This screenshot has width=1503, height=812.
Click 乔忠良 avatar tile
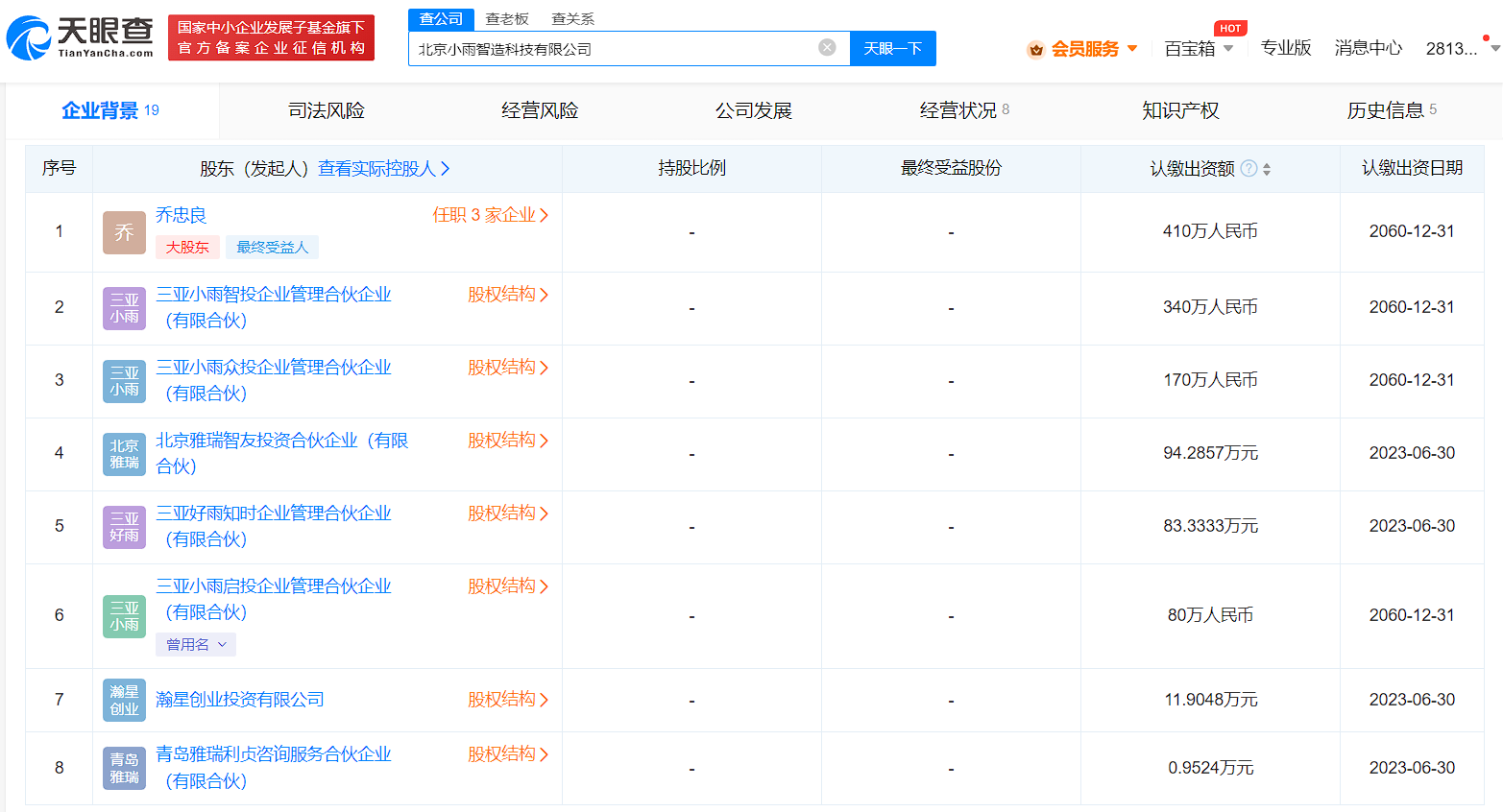tap(124, 232)
